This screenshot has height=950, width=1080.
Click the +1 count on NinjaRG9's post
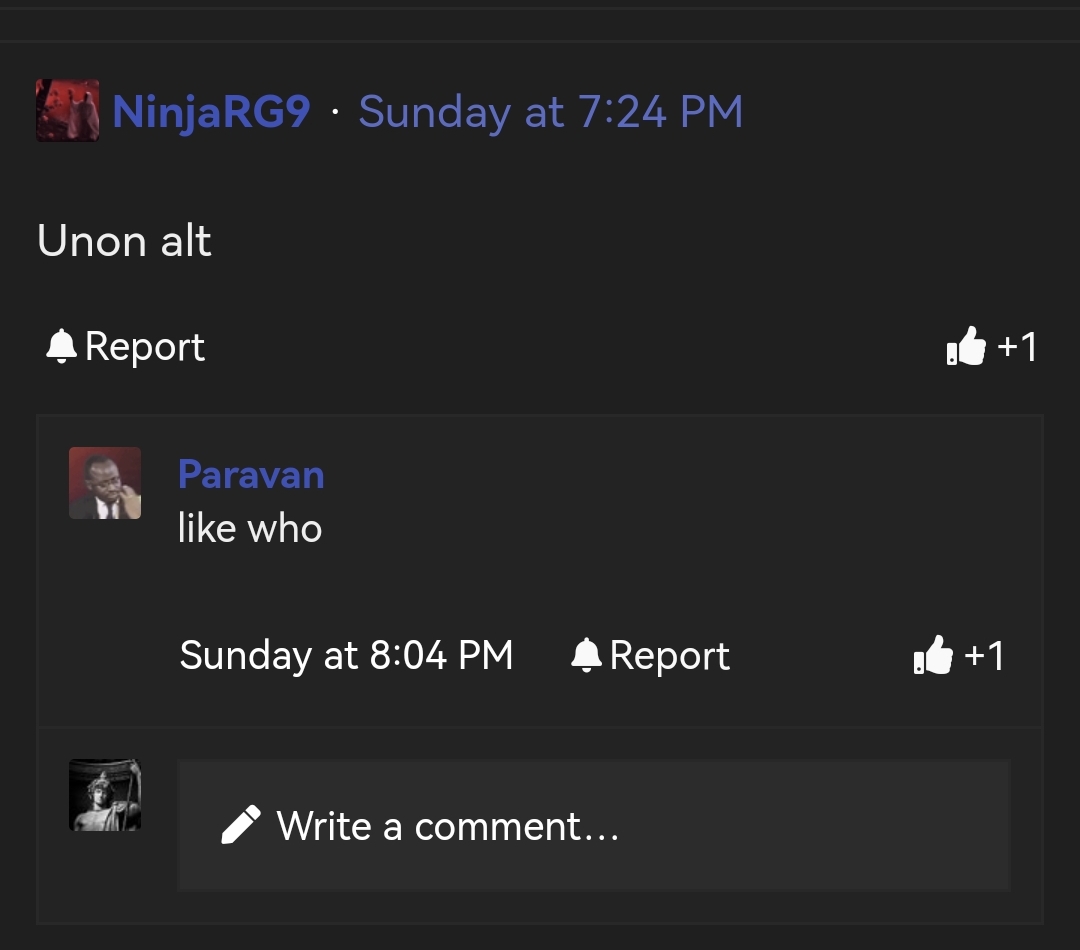pyautogui.click(x=1018, y=347)
